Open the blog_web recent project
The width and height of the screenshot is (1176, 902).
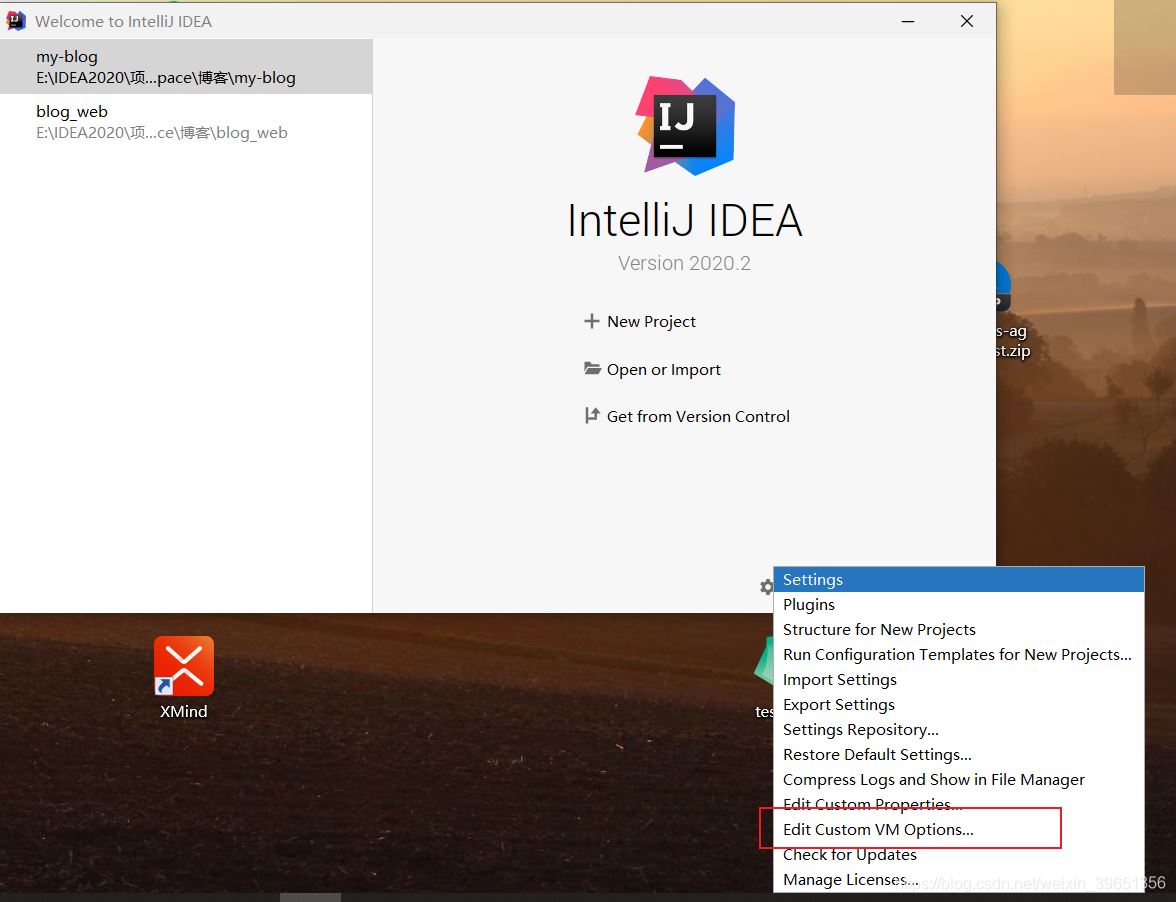[x=186, y=121]
